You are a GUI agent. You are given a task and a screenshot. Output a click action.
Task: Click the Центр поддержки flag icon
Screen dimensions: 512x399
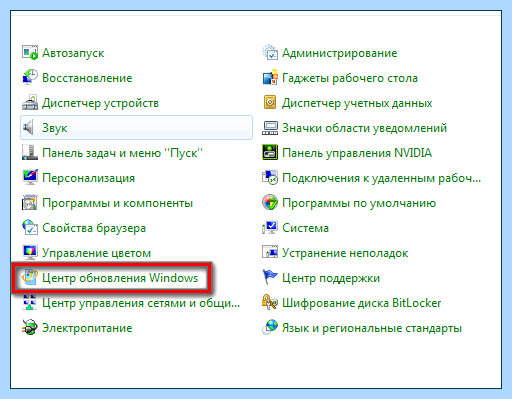point(270,278)
